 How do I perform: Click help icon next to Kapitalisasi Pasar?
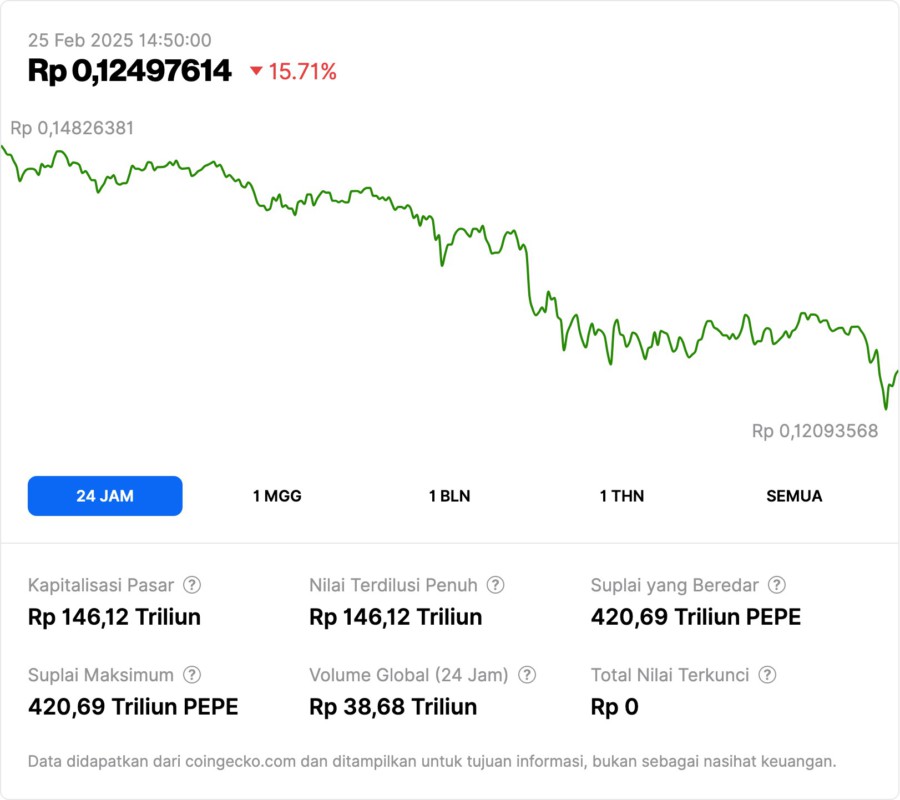(x=192, y=585)
